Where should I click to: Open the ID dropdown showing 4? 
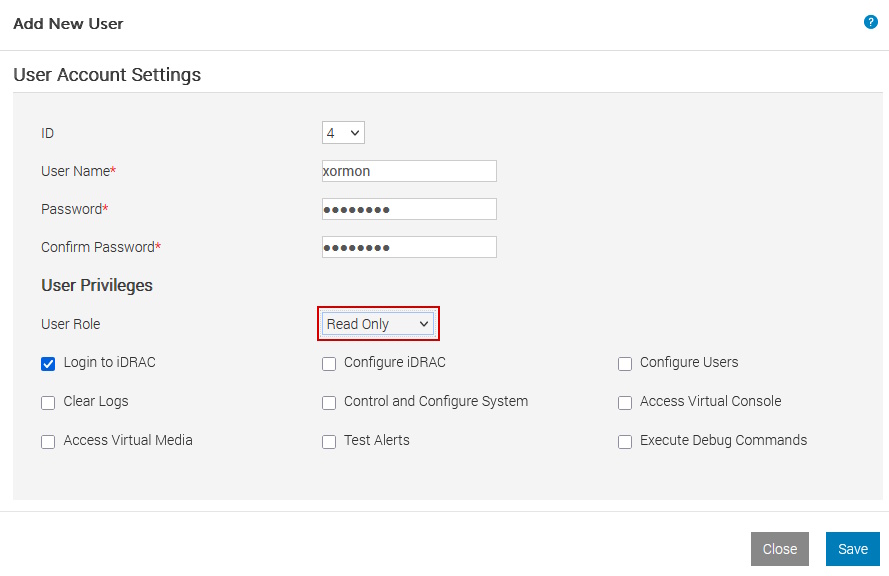[x=343, y=133]
